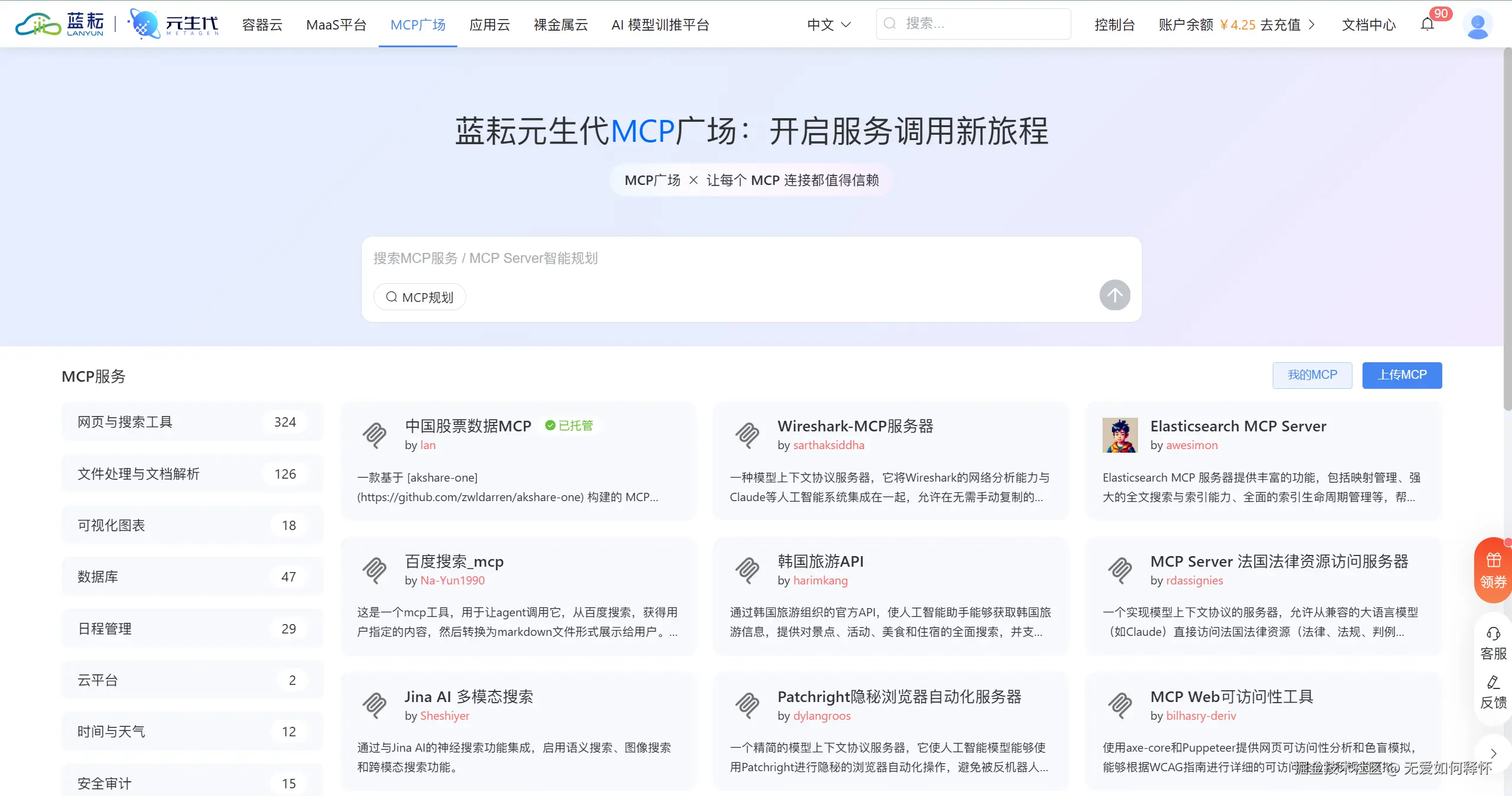
Task: Open the 中国股票数据MCP title
Action: pos(468,425)
